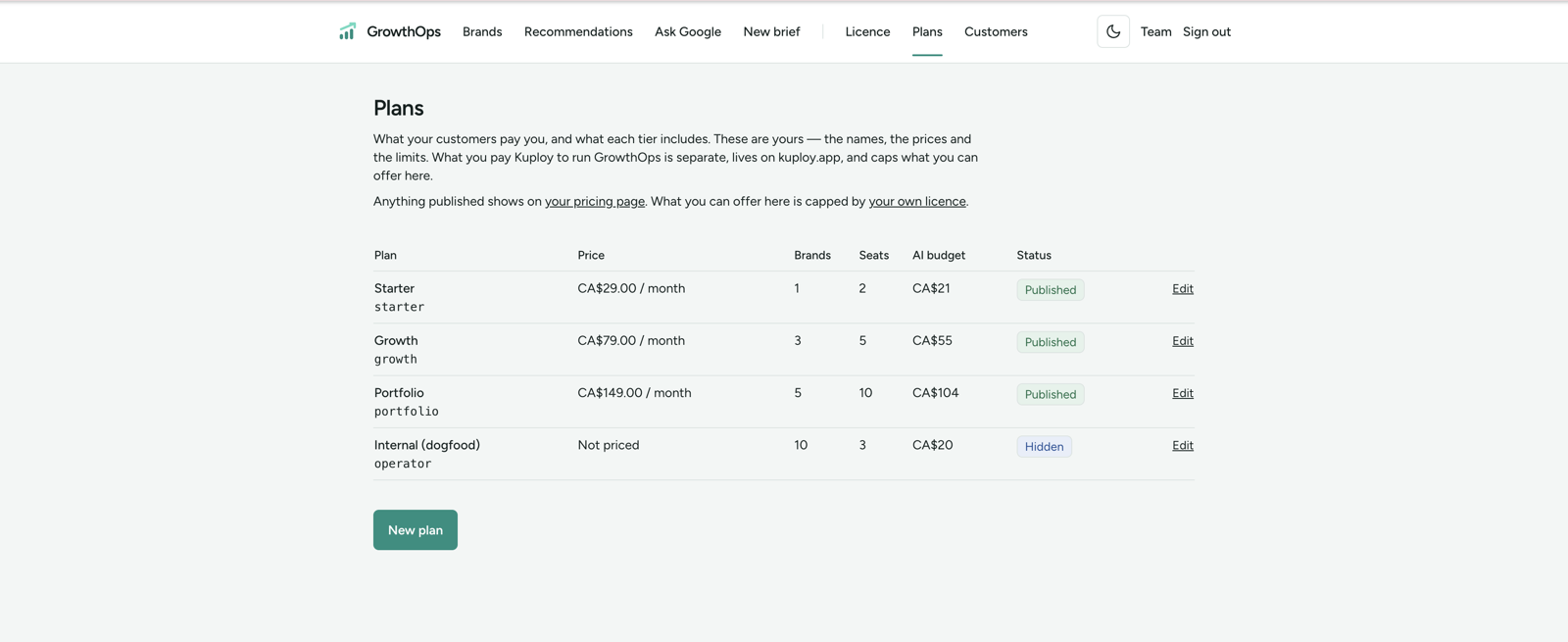1568x642 pixels.
Task: Click the CA$149.00 / month price
Action: [634, 392]
